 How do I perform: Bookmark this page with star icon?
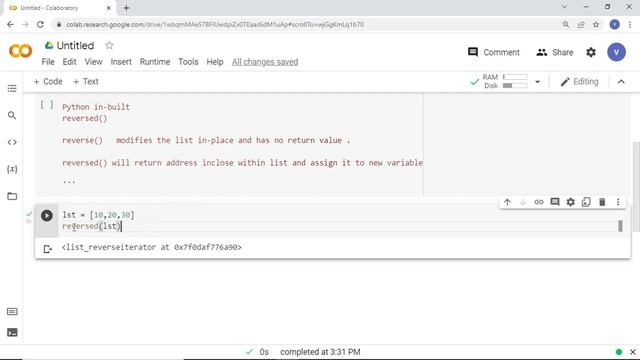pos(596,24)
